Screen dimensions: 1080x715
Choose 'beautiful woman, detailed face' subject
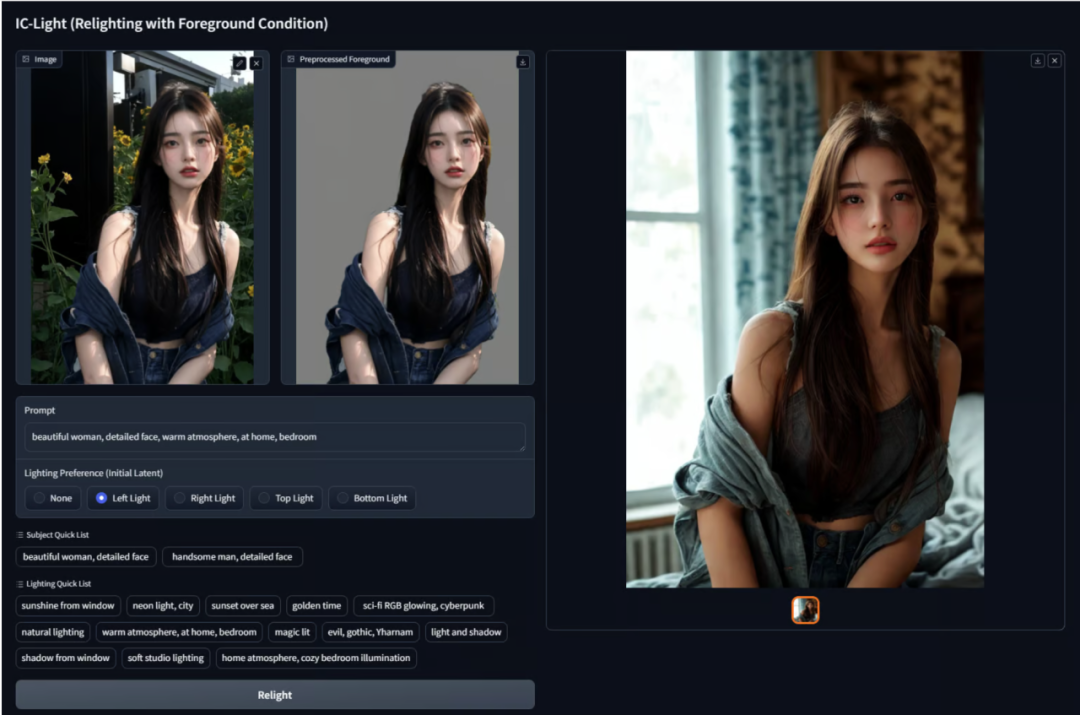click(86, 557)
